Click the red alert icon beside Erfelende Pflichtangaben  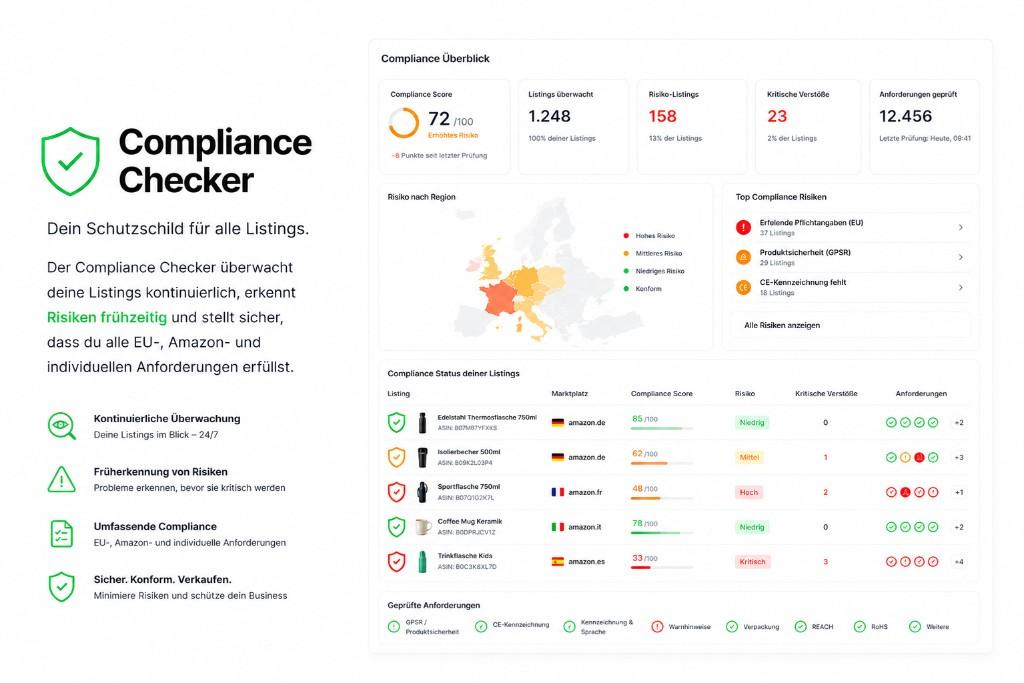tap(743, 227)
